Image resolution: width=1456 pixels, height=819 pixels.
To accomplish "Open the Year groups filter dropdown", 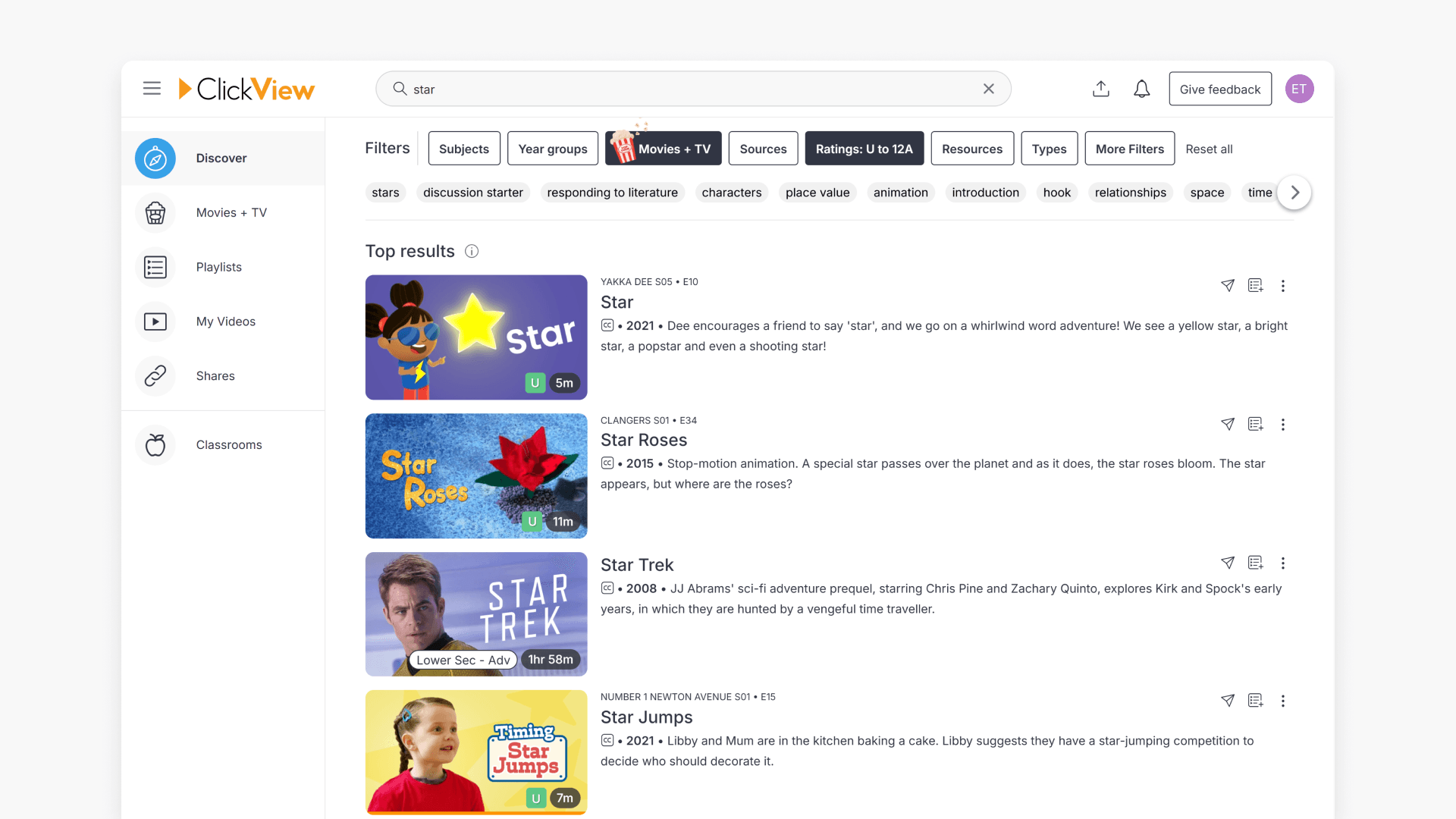I will point(552,149).
